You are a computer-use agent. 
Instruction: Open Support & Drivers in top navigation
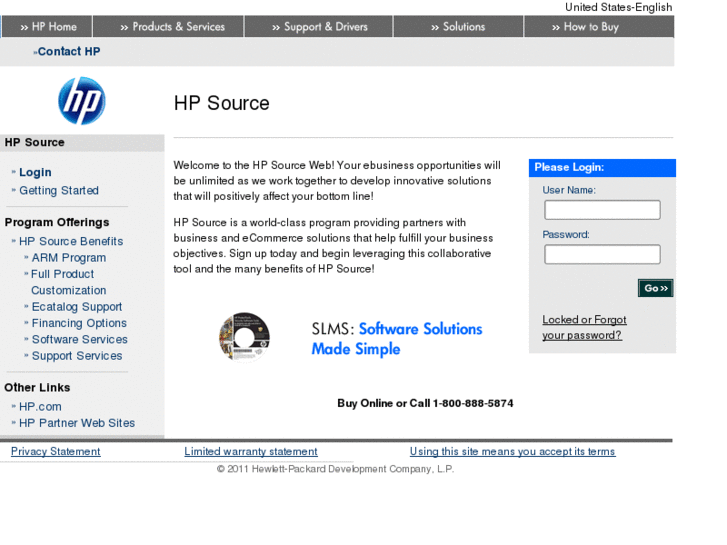tap(319, 27)
